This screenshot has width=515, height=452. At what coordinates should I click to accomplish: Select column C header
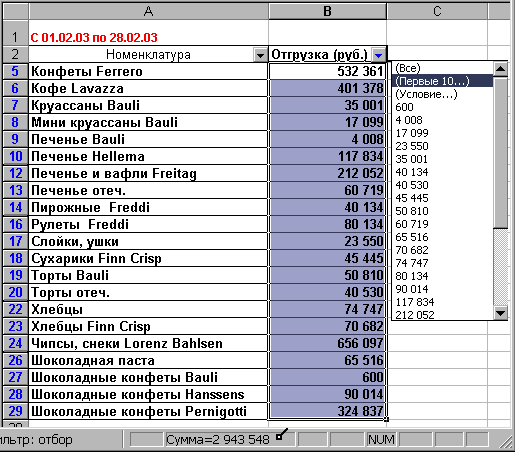(437, 11)
